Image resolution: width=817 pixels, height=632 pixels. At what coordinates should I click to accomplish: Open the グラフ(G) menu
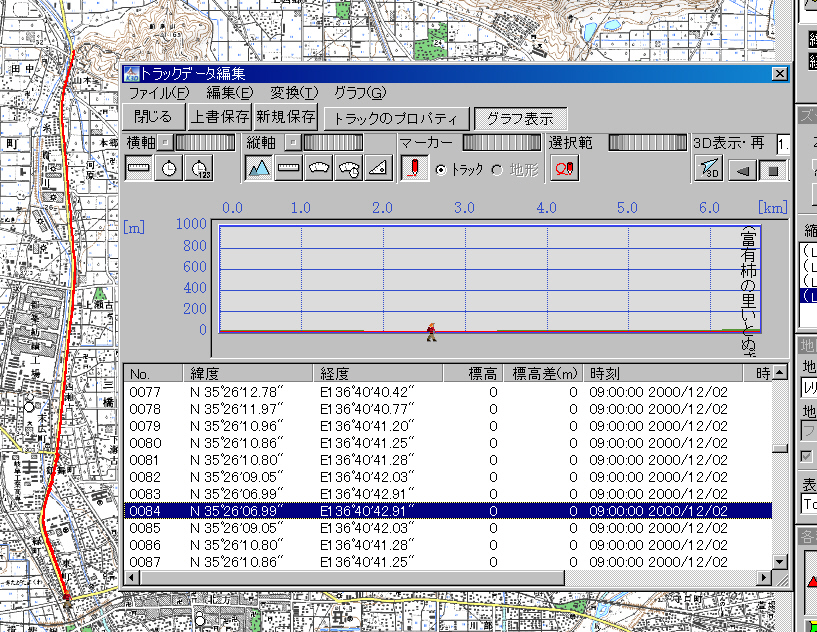point(359,93)
